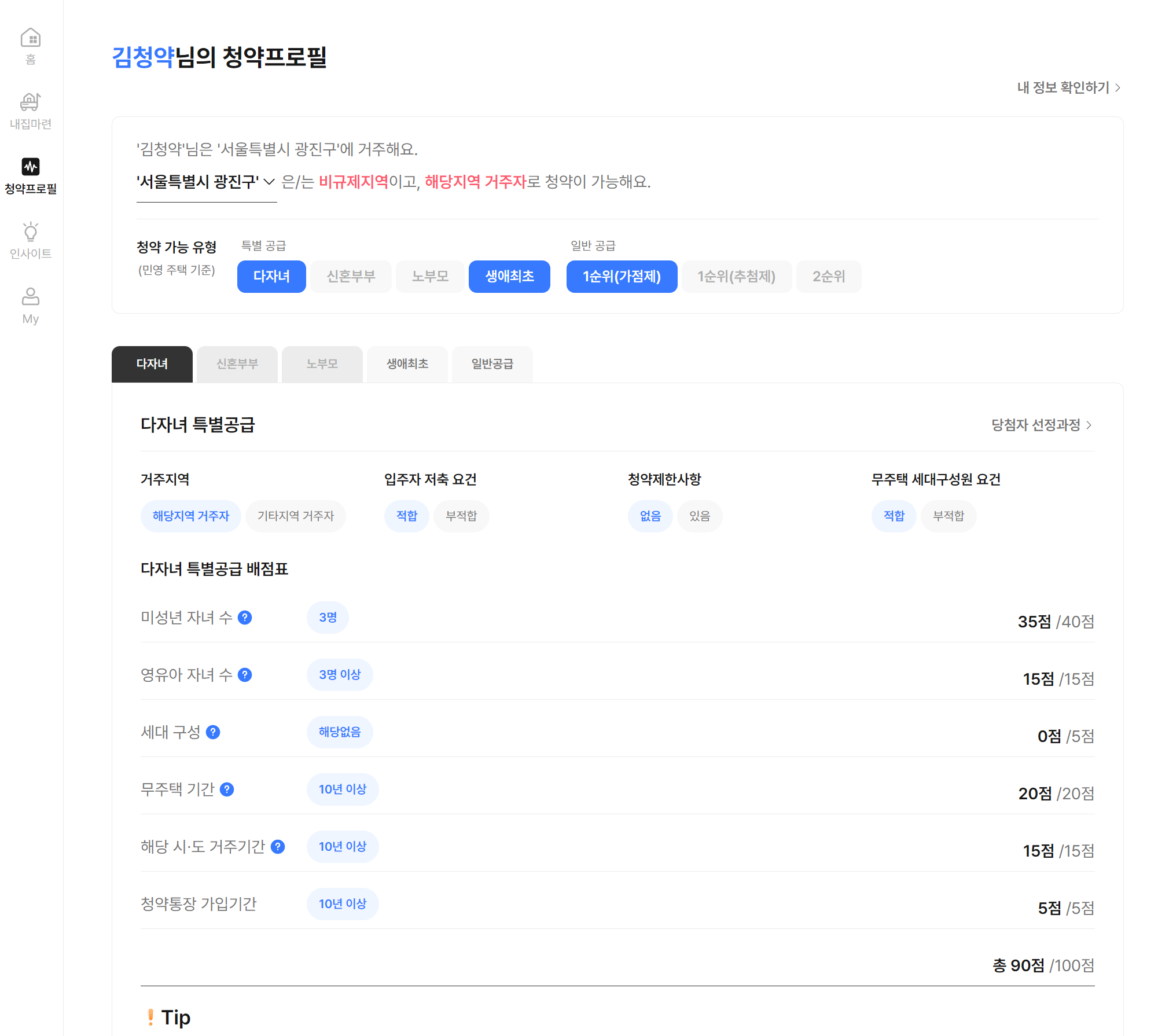Click the 35점 /40점 score
Viewport: 1169px width, 1036px height.
(x=1056, y=622)
